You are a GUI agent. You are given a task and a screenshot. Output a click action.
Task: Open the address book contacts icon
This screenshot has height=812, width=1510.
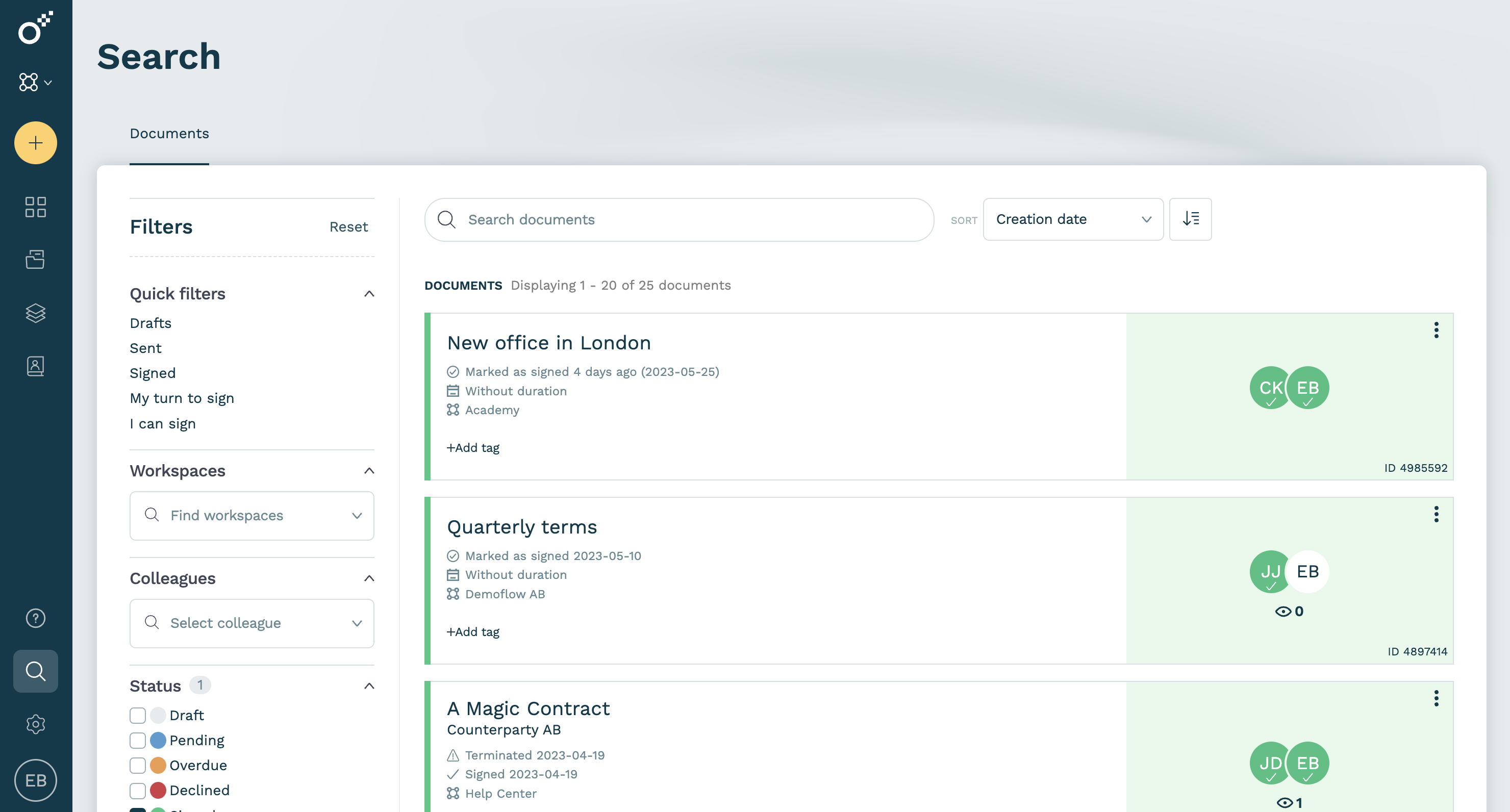(x=35, y=366)
